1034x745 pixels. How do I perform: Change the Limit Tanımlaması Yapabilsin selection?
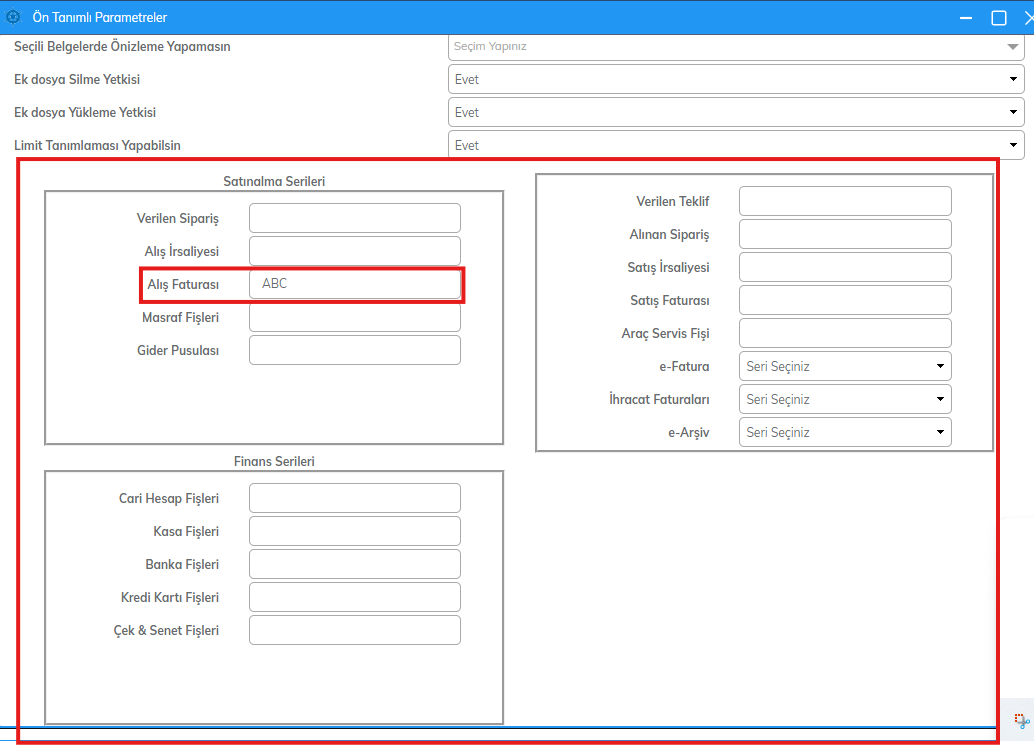click(736, 146)
